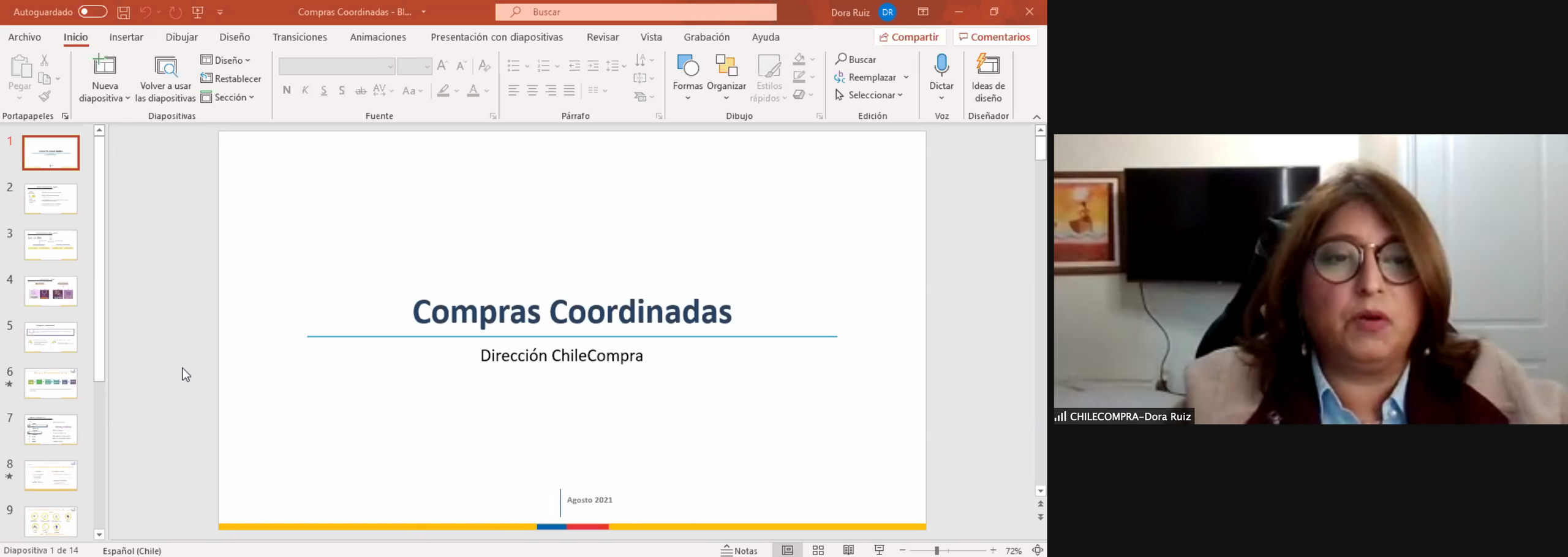Open reading view from status bar
The height and width of the screenshot is (557, 1568).
click(x=848, y=550)
